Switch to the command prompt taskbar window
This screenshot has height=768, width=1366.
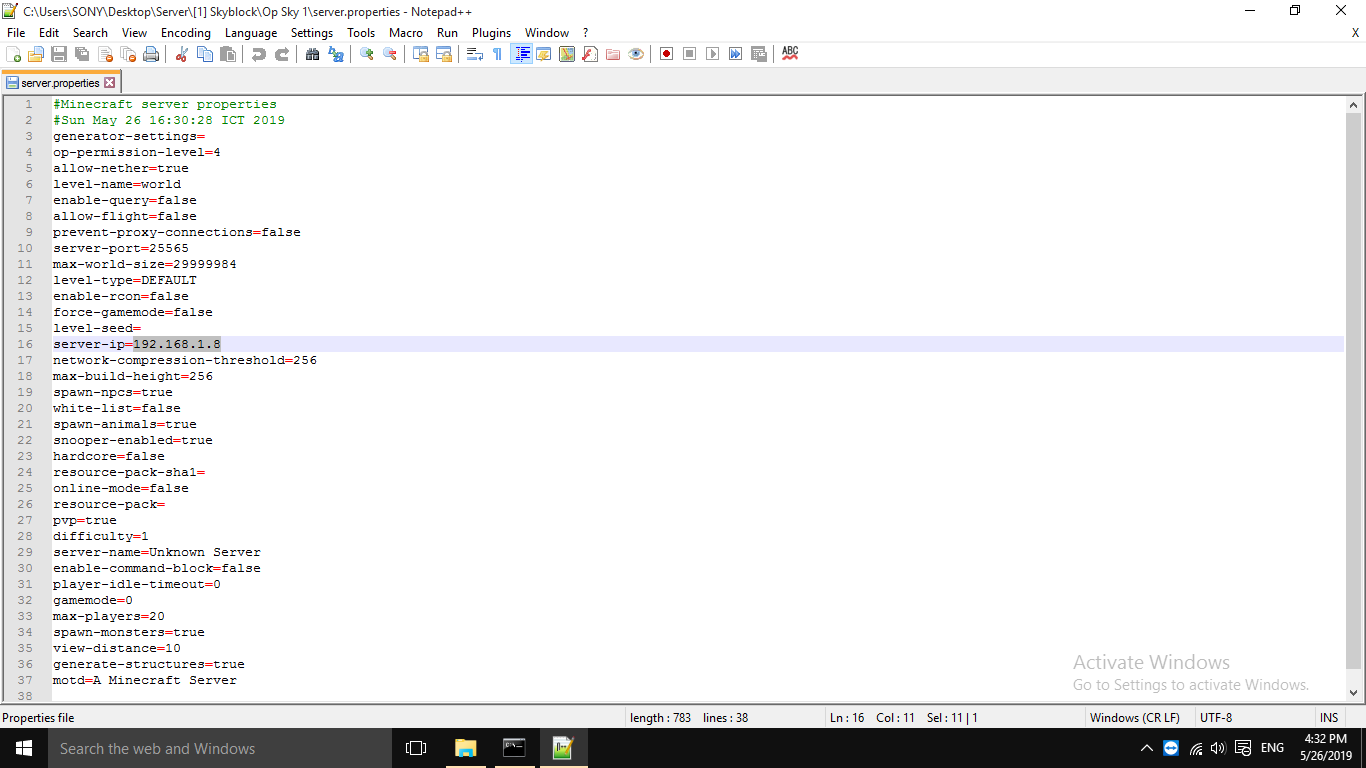(514, 748)
